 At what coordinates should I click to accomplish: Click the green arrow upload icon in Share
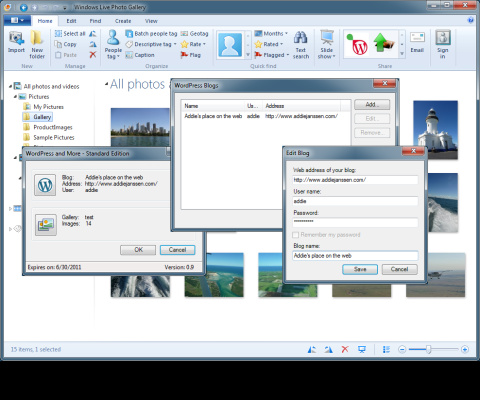pos(383,43)
